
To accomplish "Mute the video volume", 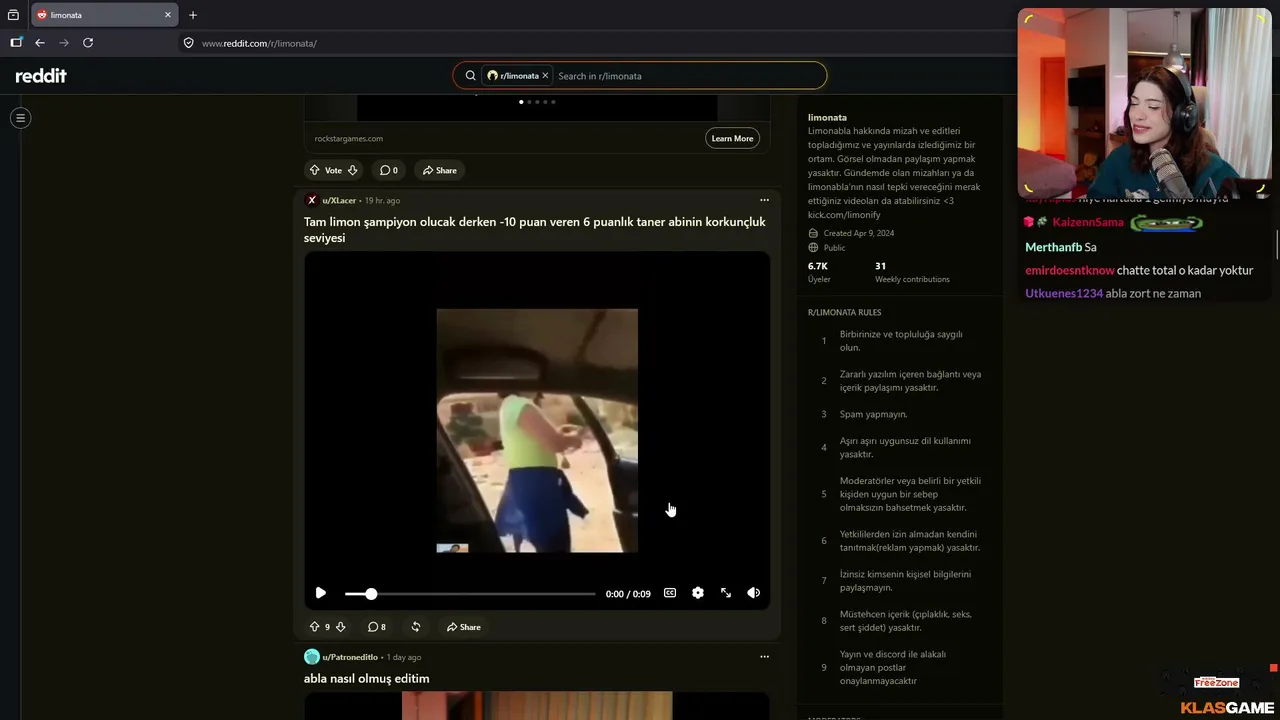I will point(754,593).
